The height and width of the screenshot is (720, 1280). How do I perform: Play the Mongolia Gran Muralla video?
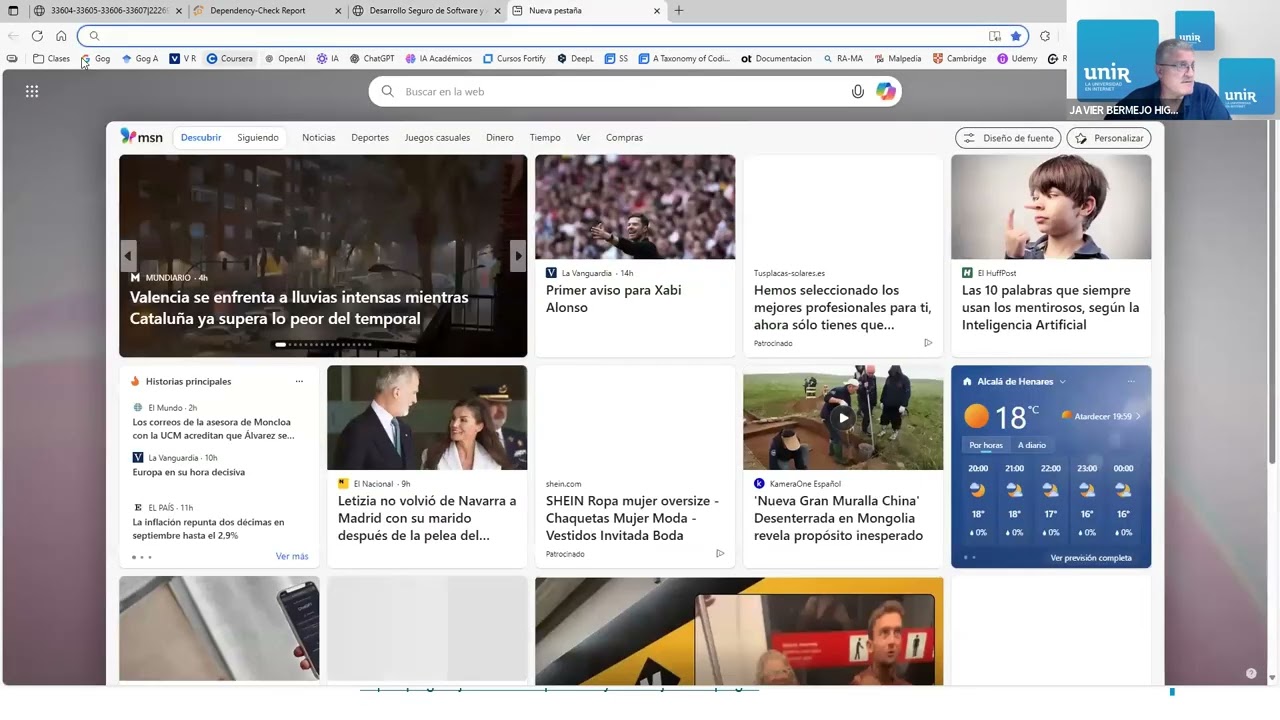coord(843,418)
